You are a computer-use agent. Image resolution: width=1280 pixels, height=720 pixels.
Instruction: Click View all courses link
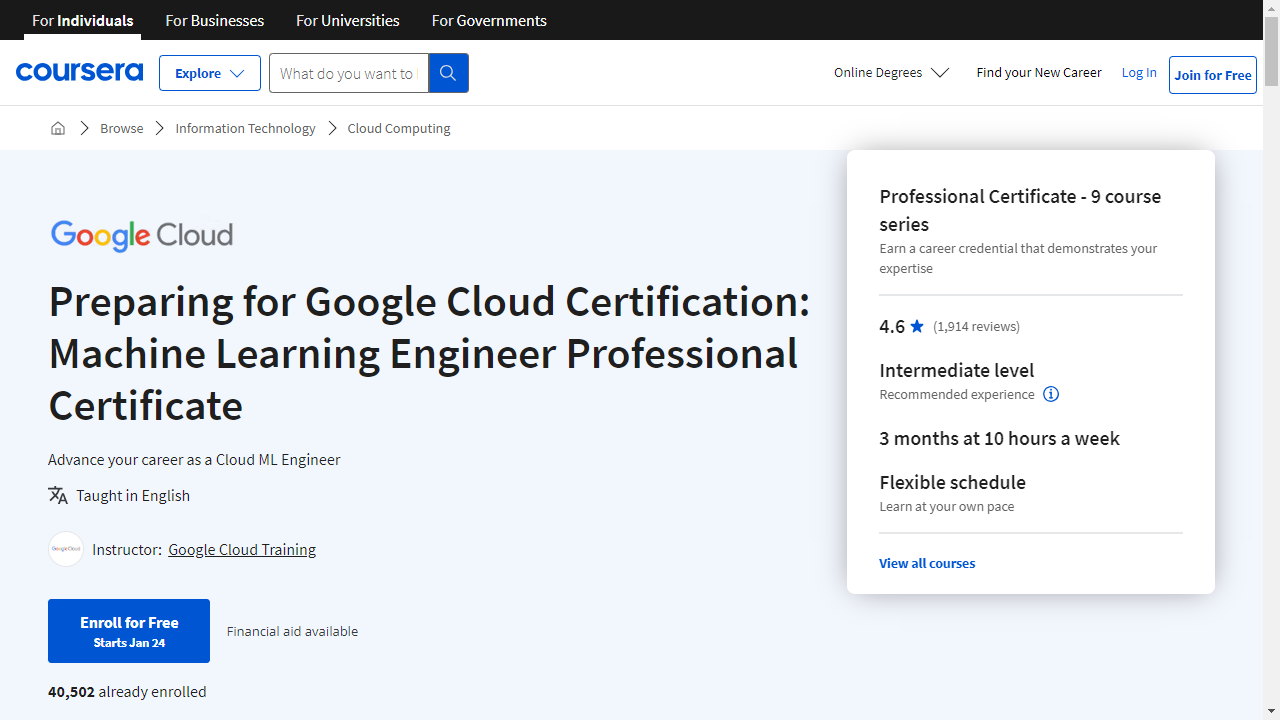click(x=927, y=563)
